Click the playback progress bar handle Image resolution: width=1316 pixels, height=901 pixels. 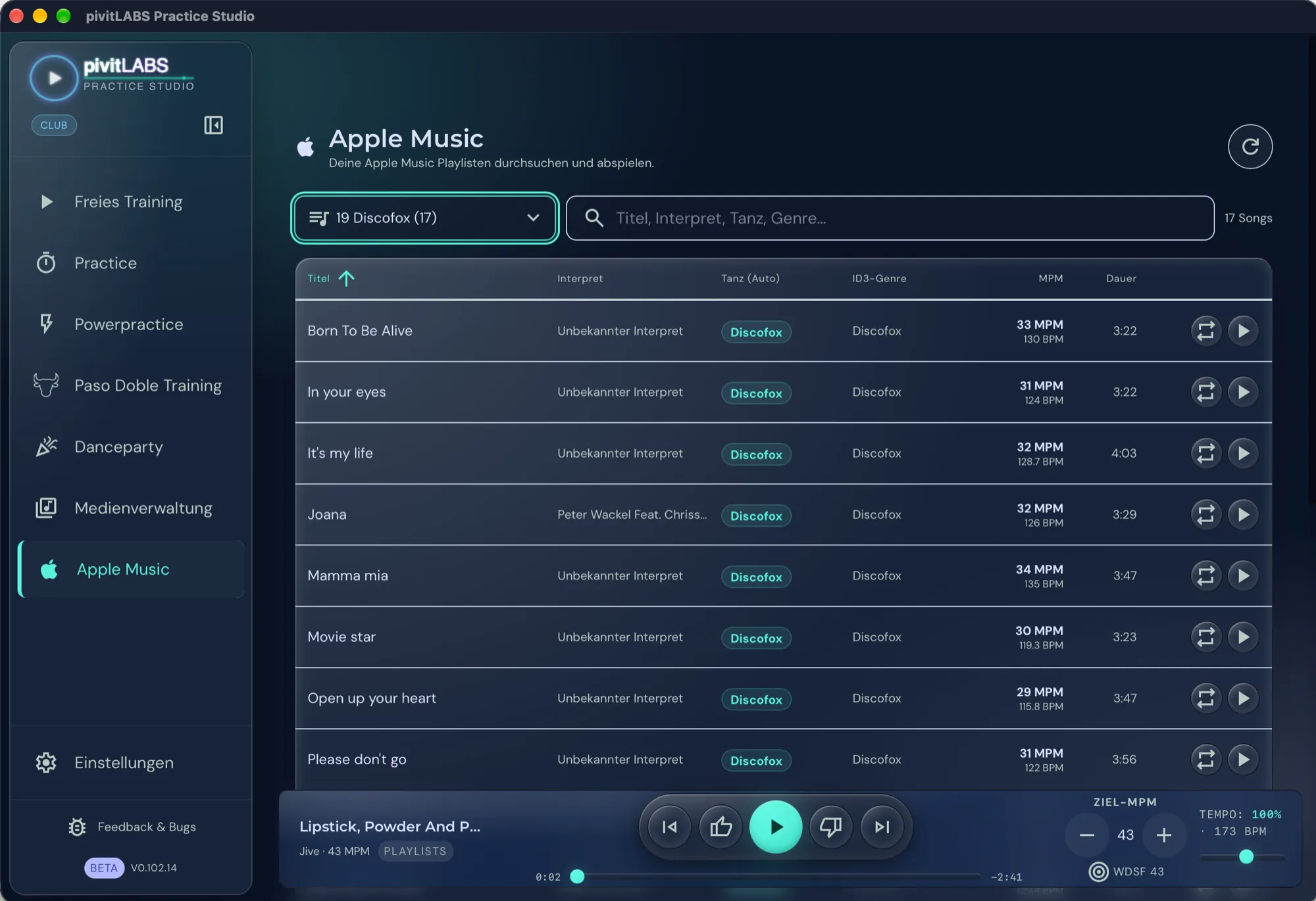point(577,876)
